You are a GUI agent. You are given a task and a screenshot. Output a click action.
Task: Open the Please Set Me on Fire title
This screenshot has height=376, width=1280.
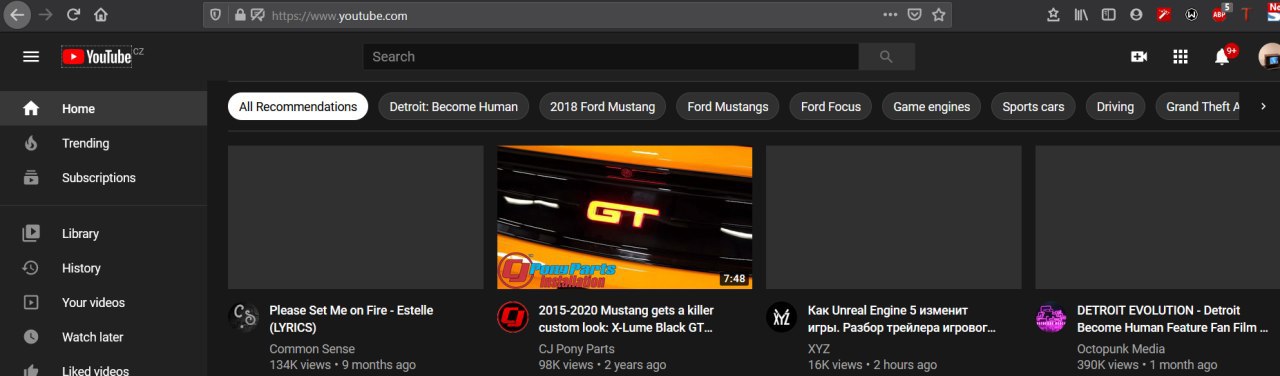coord(352,319)
